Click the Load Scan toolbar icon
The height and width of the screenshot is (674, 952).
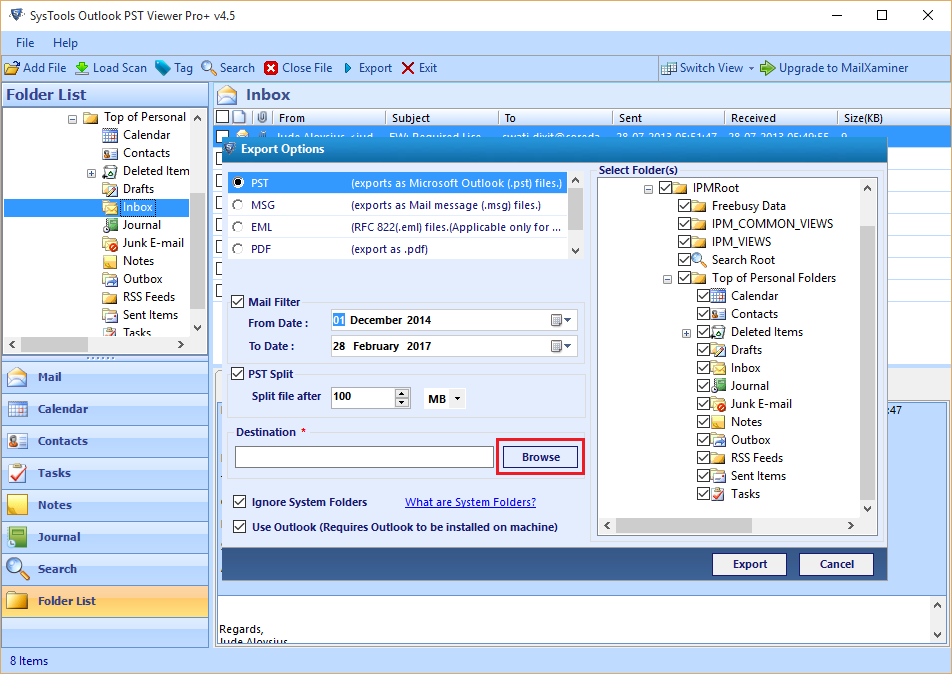[82, 68]
